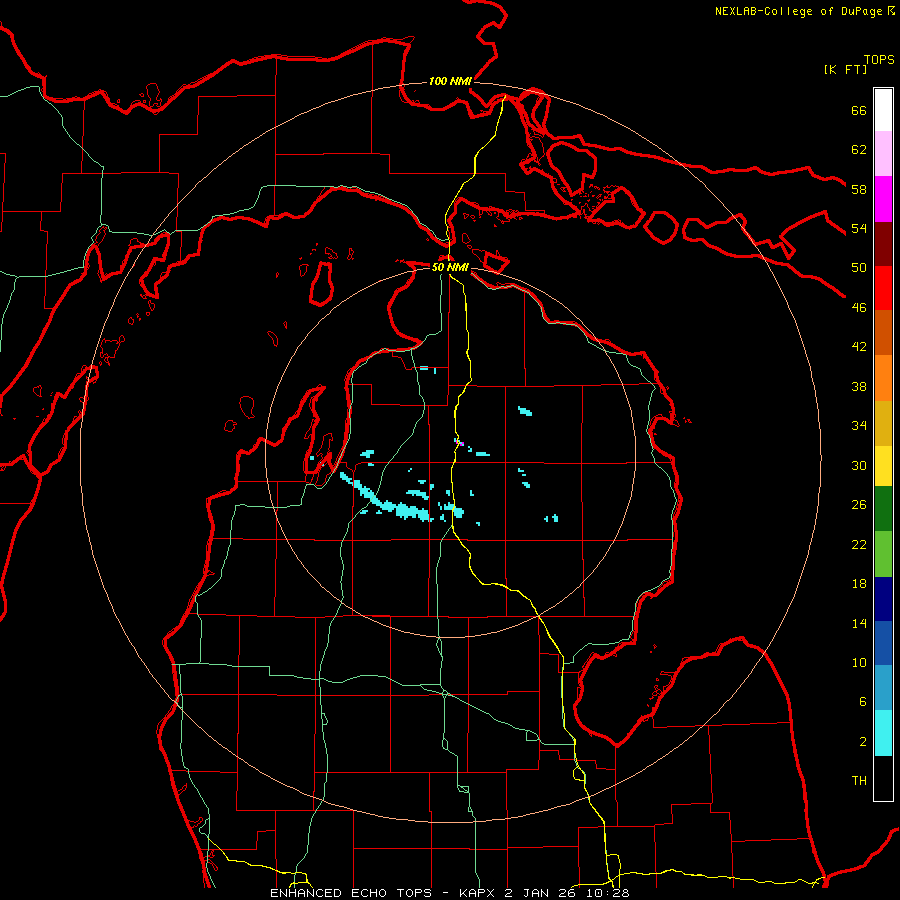Click the legend value '14'
900x900 pixels.
(859, 623)
